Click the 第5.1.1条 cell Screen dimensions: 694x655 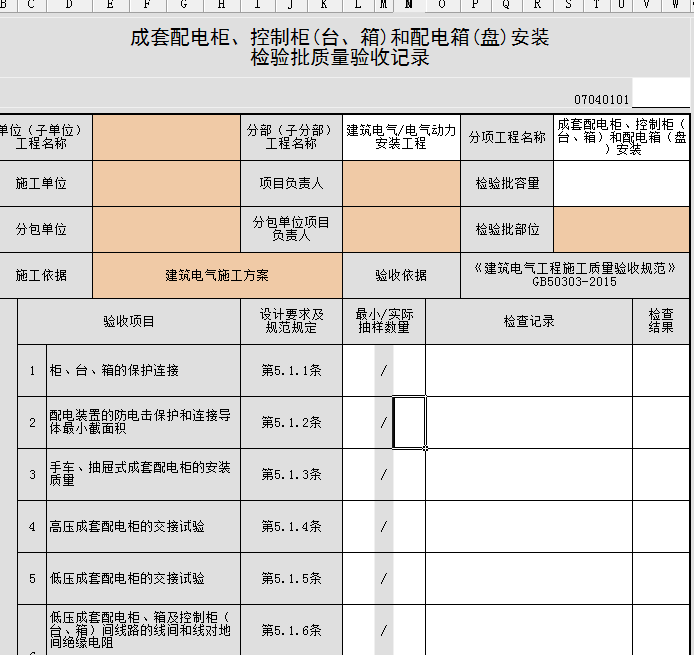[291, 371]
